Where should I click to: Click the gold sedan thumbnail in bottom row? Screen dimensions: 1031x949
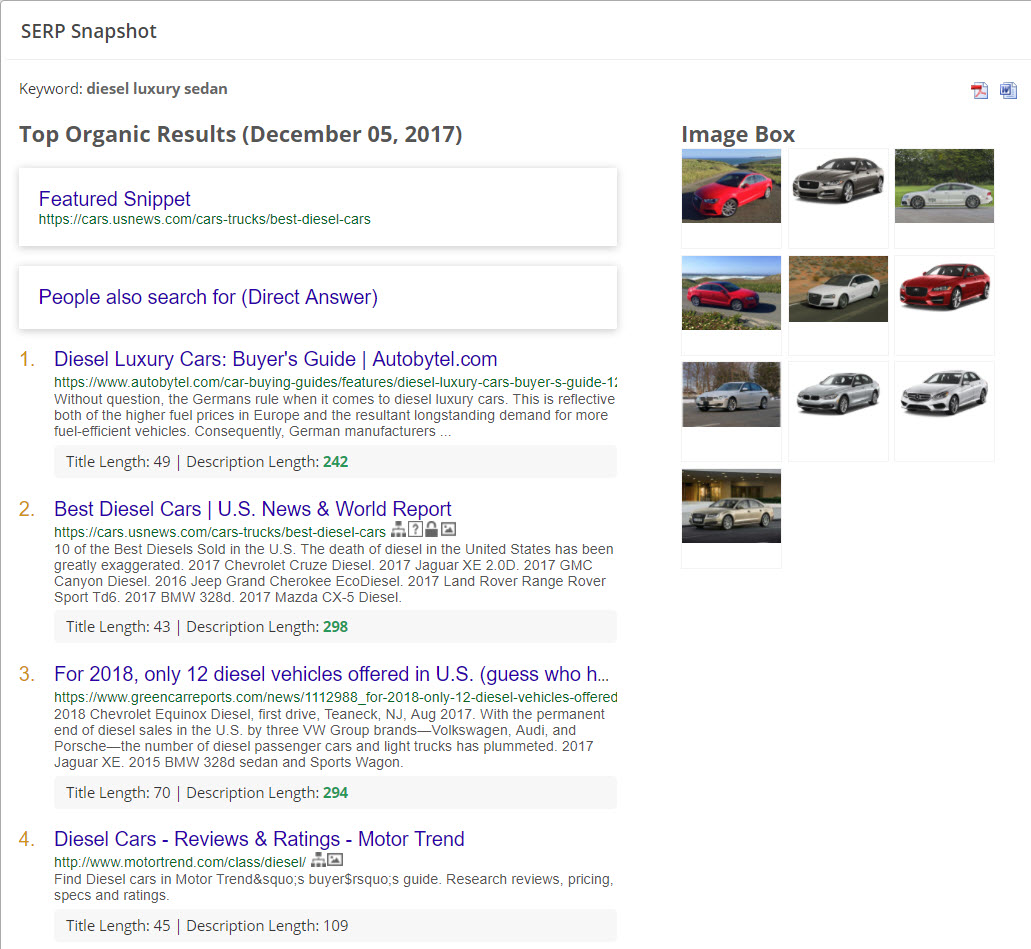click(x=731, y=506)
